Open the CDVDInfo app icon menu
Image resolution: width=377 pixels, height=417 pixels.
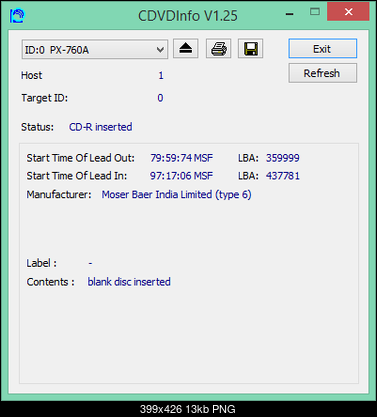(x=17, y=15)
